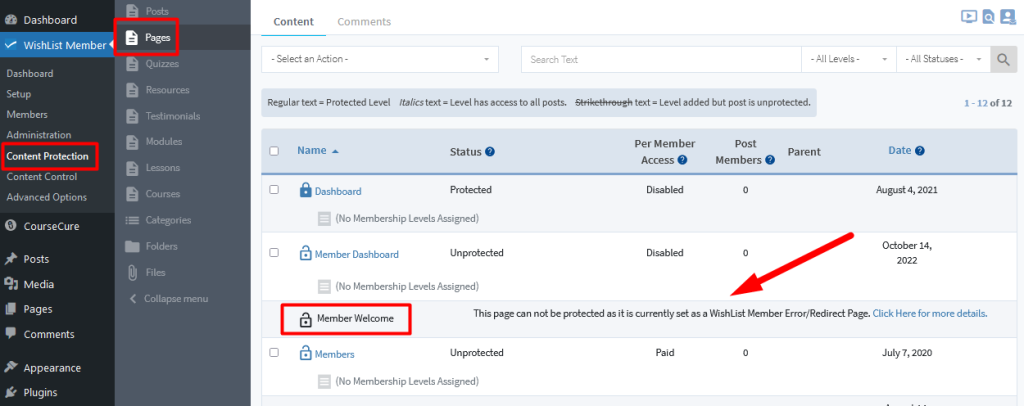Check the box for Dashboard page row
This screenshot has width=1024, height=406.
coord(274,189)
